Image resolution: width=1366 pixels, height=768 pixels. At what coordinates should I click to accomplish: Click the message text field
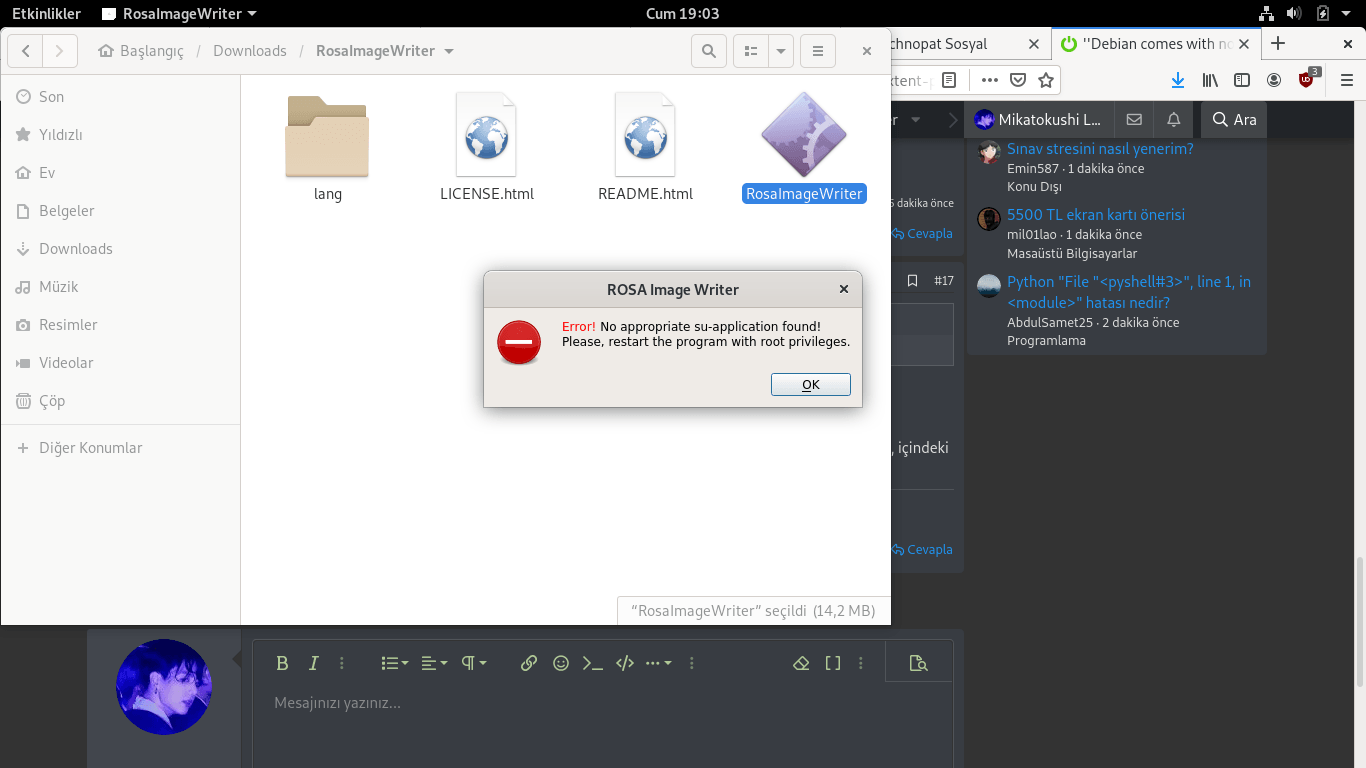603,725
